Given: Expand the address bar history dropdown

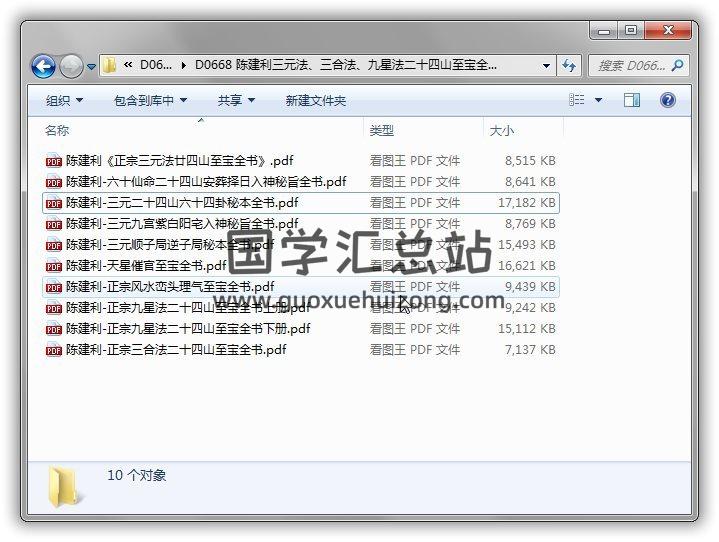Looking at the screenshot, I should (x=546, y=66).
